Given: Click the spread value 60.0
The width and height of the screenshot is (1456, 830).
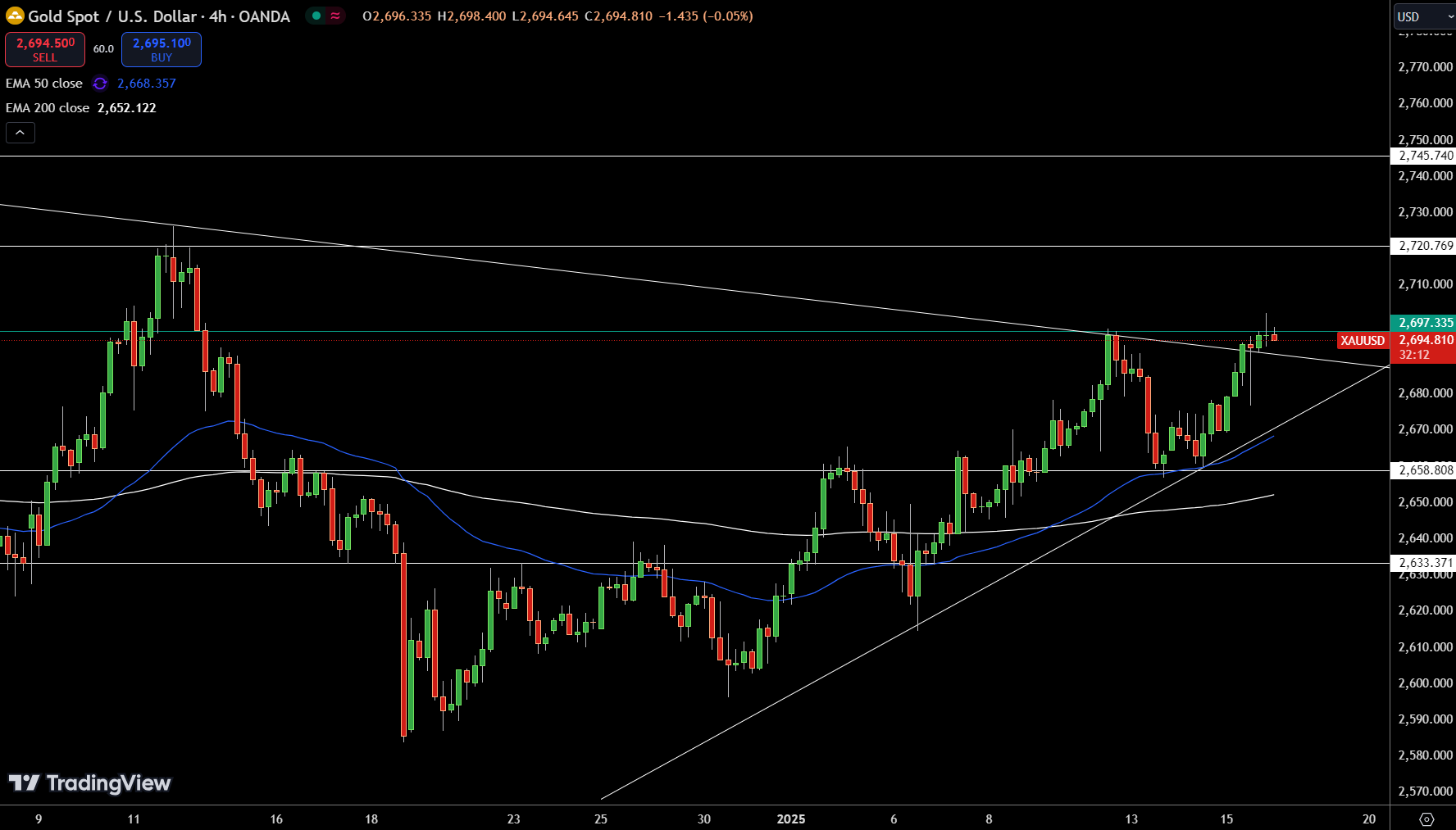Looking at the screenshot, I should (x=103, y=49).
